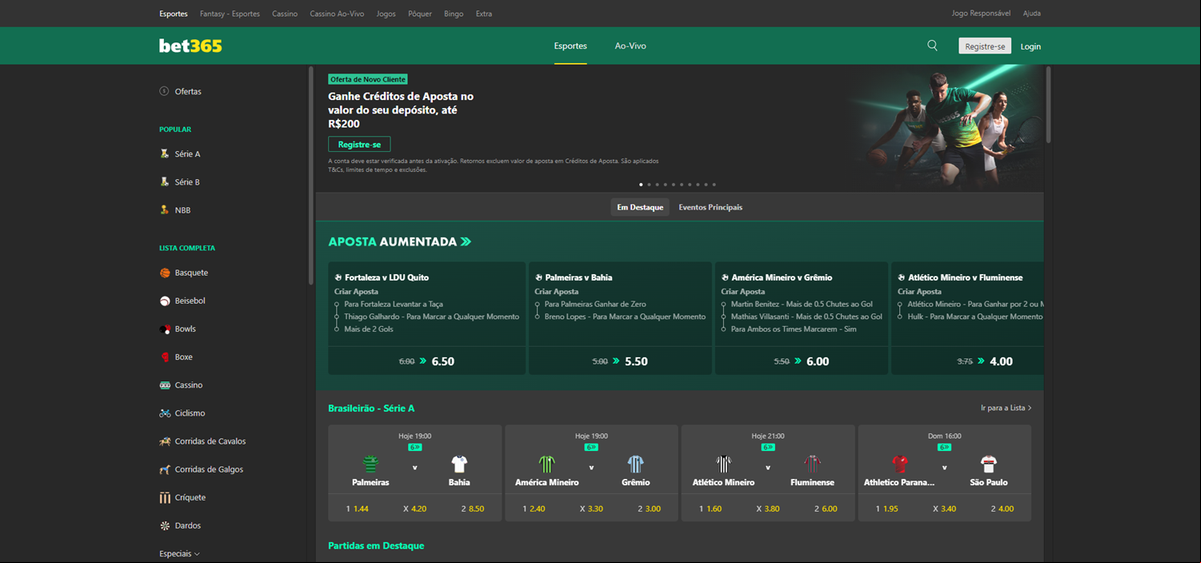Bet on Bahia win at 8.50
This screenshot has height=563, width=1201.
[x=472, y=509]
